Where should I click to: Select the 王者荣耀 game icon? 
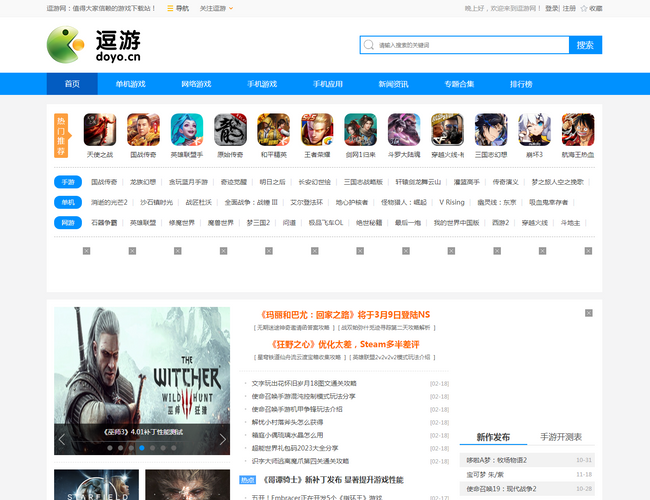(x=317, y=130)
